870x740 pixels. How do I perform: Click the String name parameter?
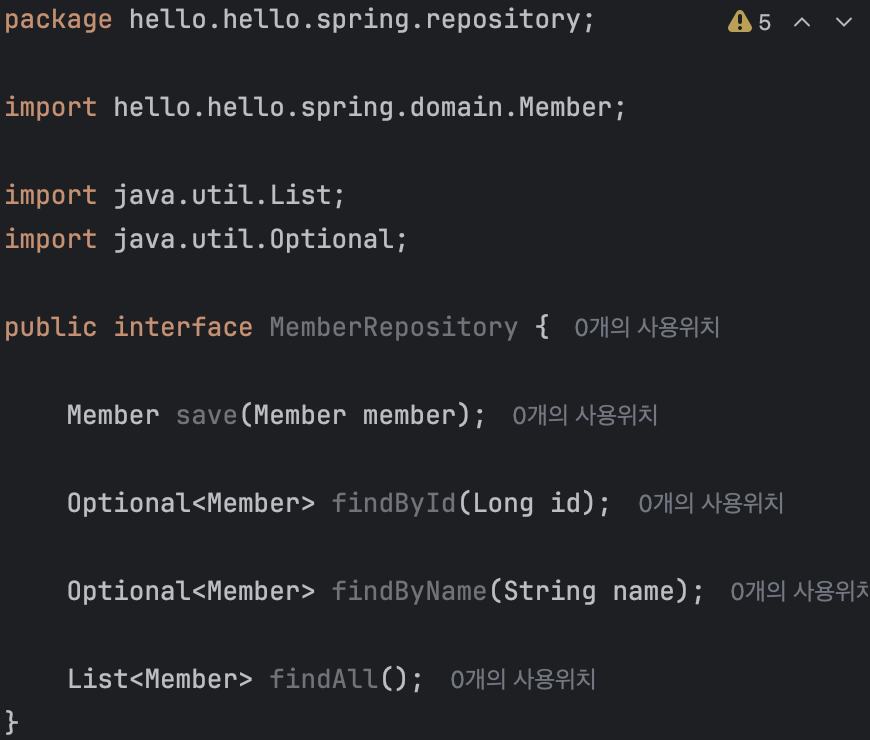point(589,591)
